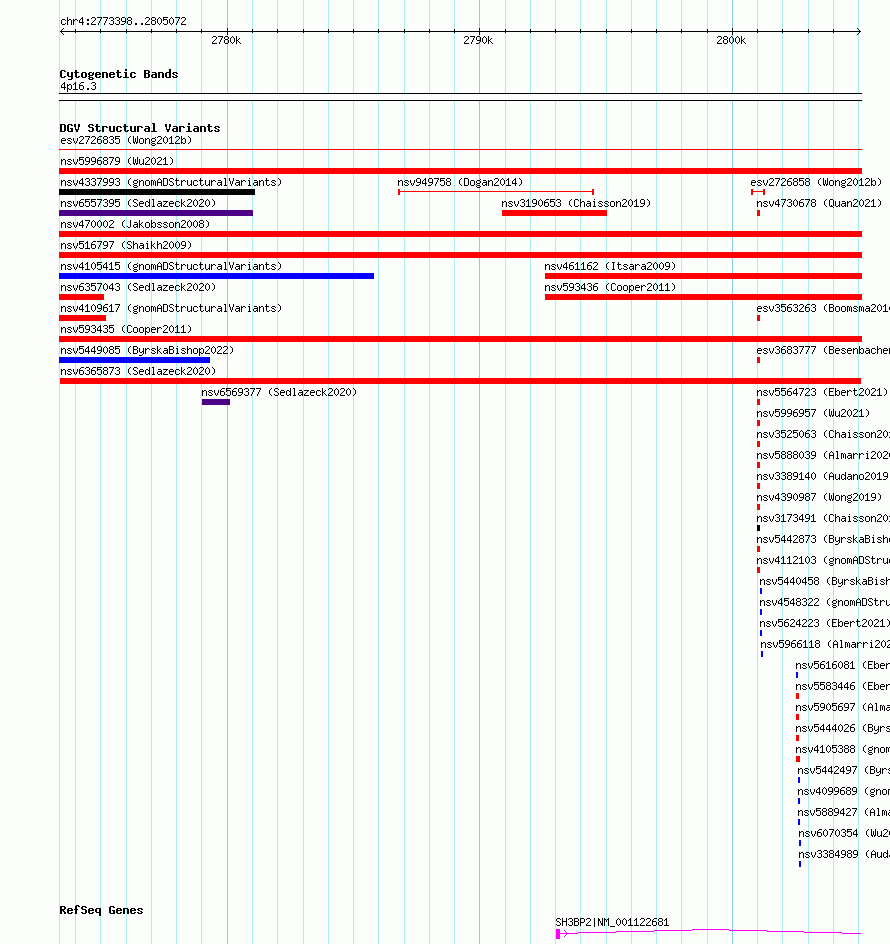Click nsv5440458 ByrskaBishop label
Screen dimensions: 890x944
tap(824, 582)
